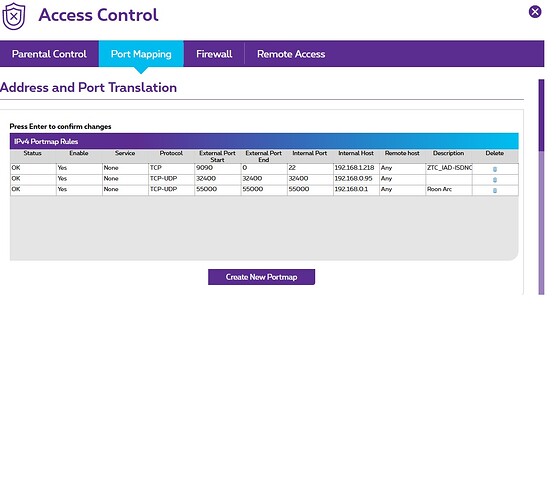Delete the Roon Arc portmap rule
Screen dimensions: 556x500
pos(495,190)
